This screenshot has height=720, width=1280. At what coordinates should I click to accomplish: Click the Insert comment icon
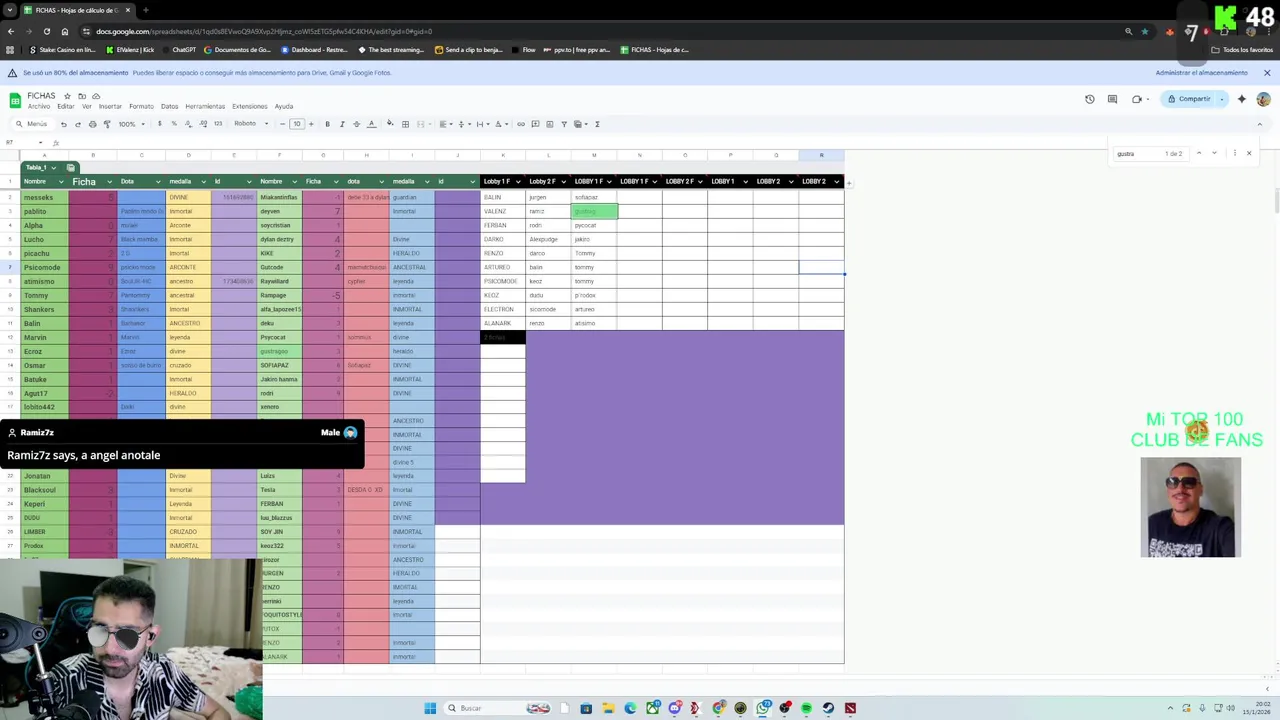[535, 124]
